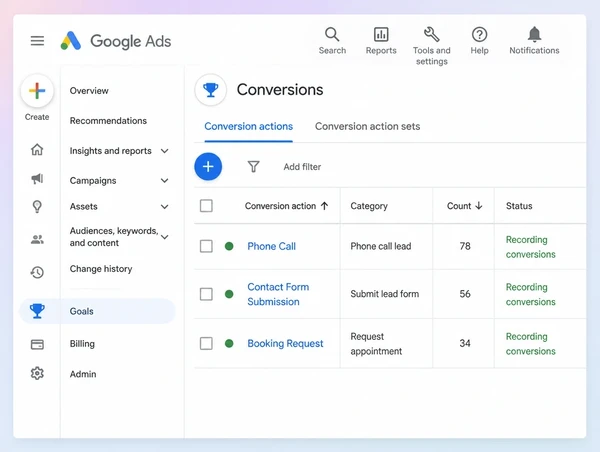
Task: Open Admin menu item
Action: click(83, 374)
